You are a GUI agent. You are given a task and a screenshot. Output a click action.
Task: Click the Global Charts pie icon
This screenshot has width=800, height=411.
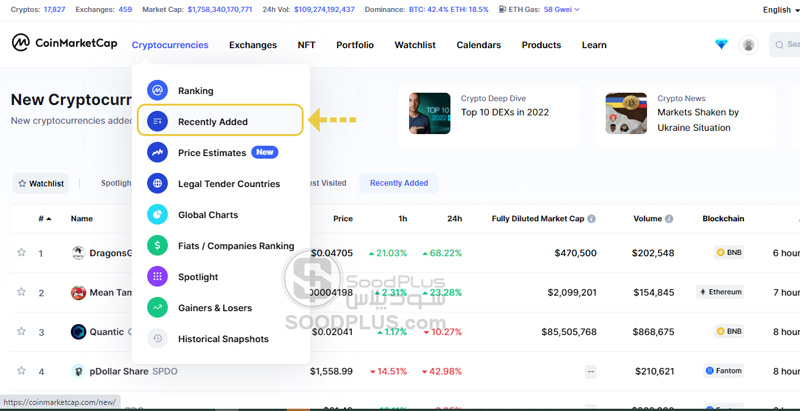click(x=157, y=215)
